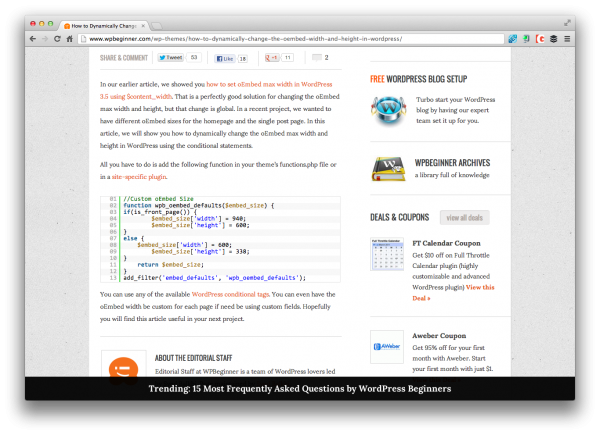600x435 pixels.
Task: Reload the page with the refresh icon
Action: coord(57,39)
